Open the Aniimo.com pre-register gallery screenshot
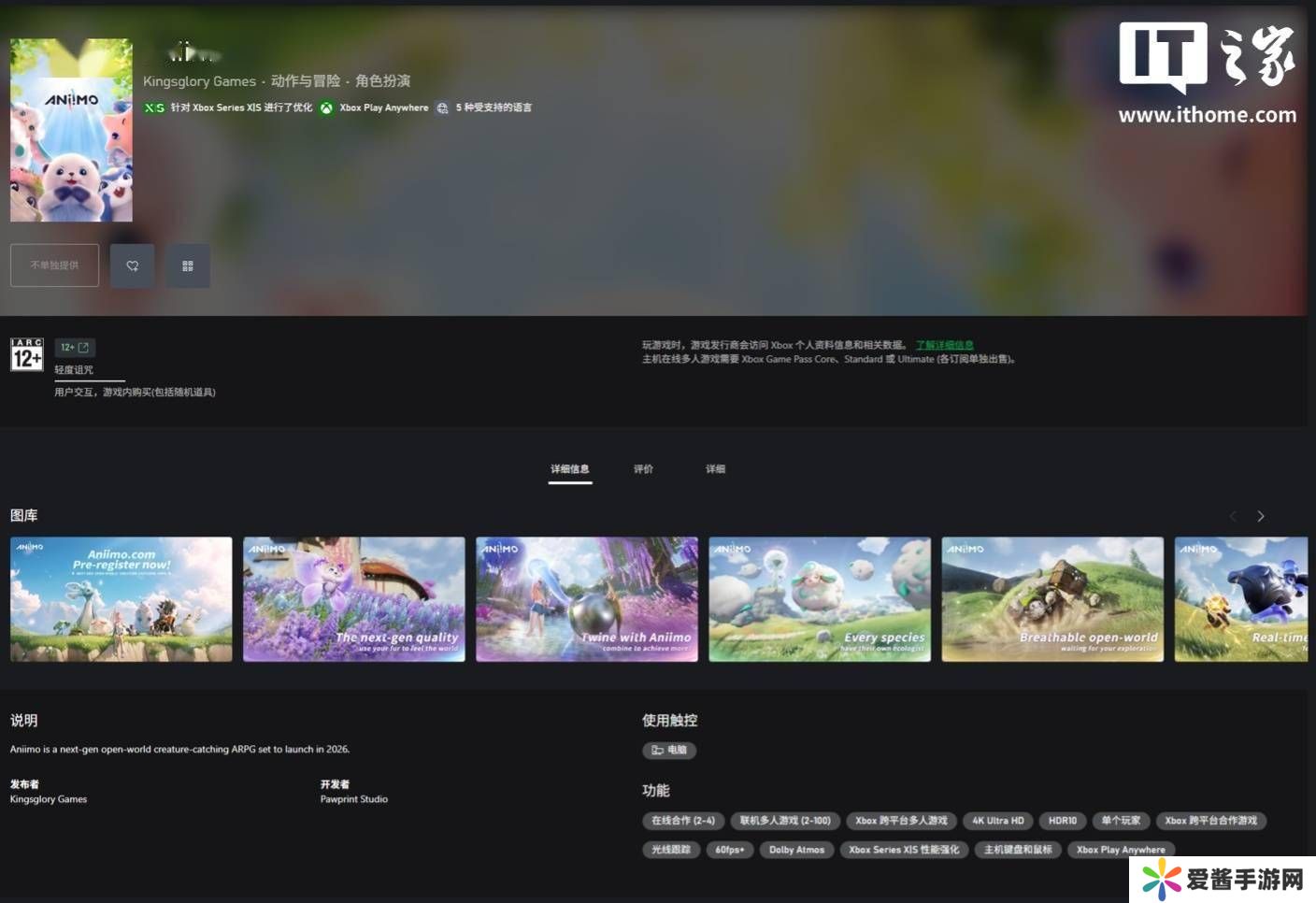The image size is (1316, 903). [x=122, y=599]
